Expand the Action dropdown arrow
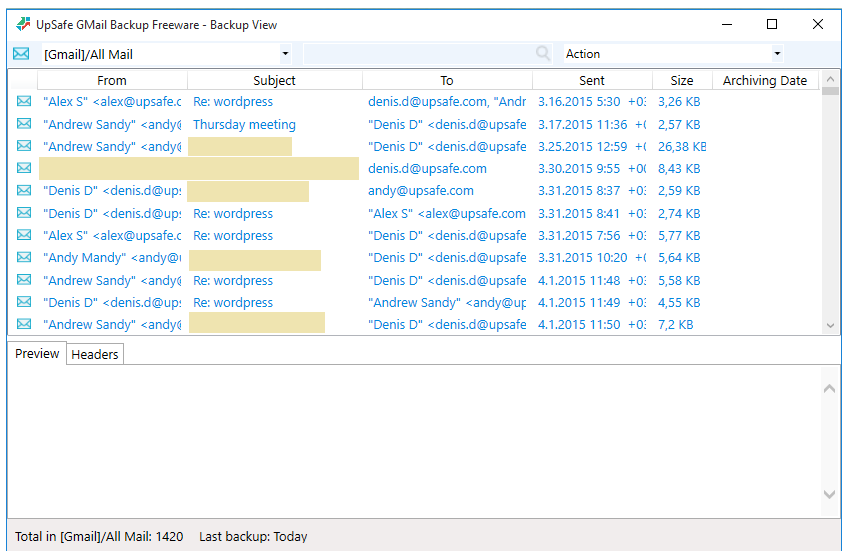The height and width of the screenshot is (558, 845). 777,53
